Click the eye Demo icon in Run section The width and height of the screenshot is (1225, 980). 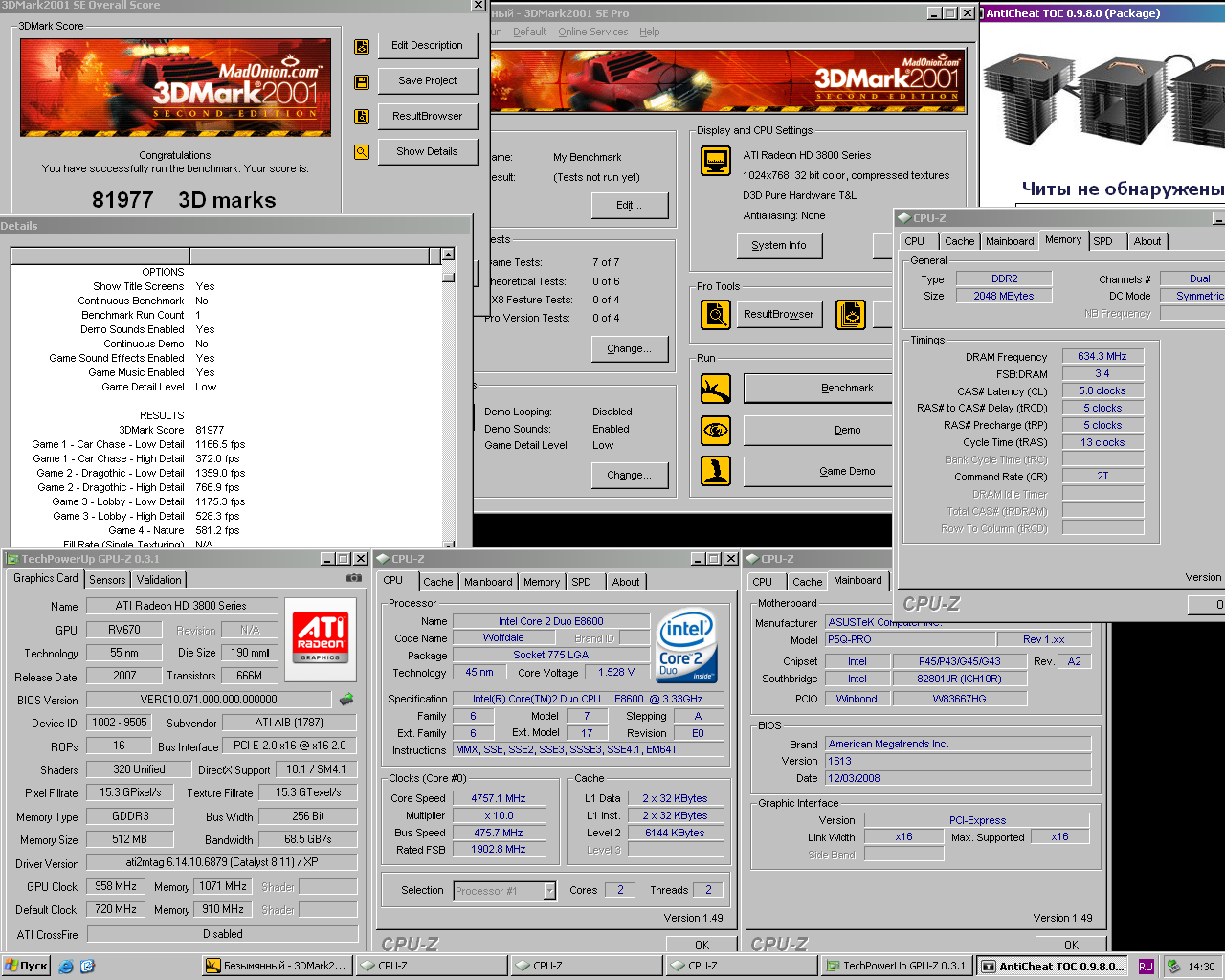pos(716,431)
